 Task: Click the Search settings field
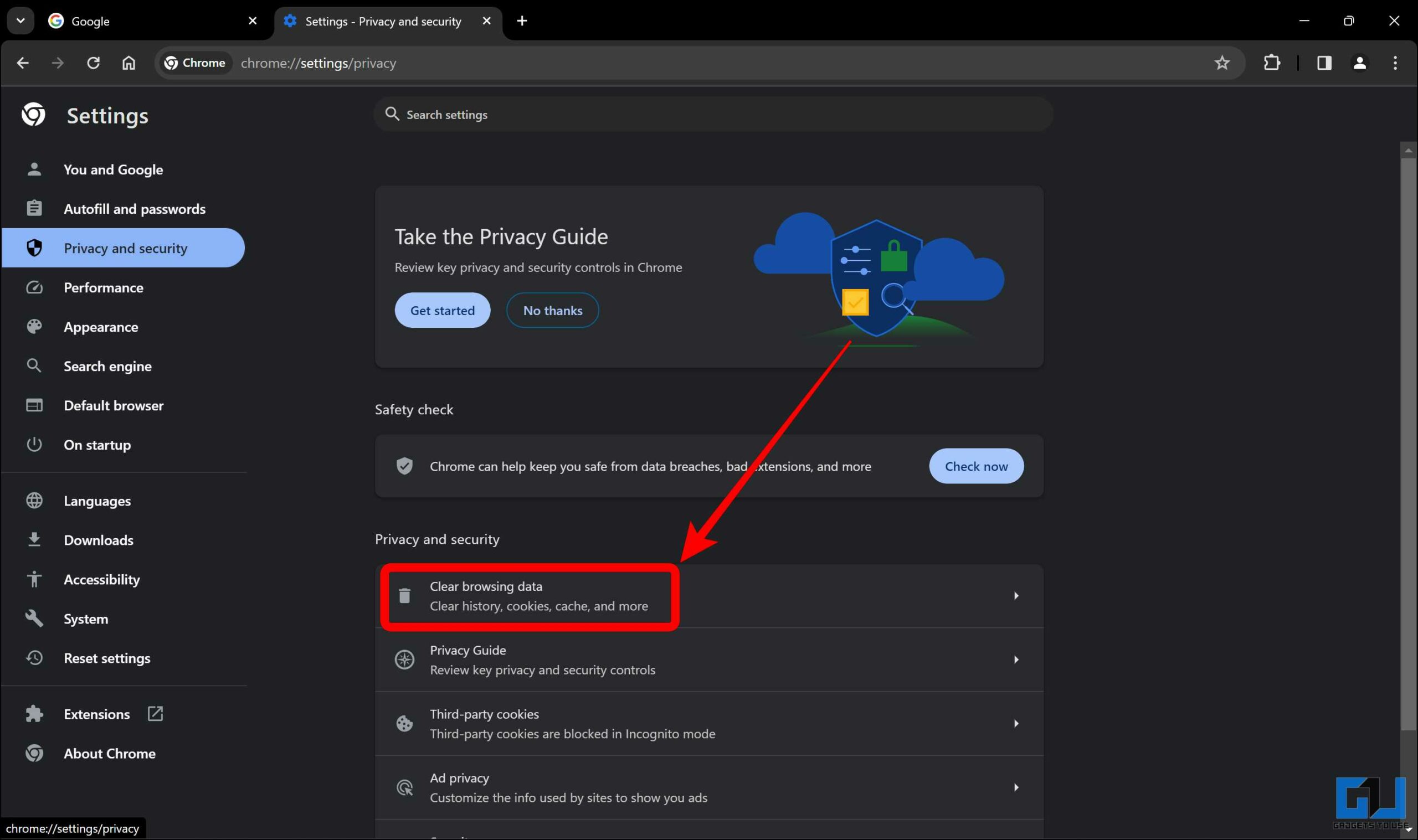coord(713,114)
